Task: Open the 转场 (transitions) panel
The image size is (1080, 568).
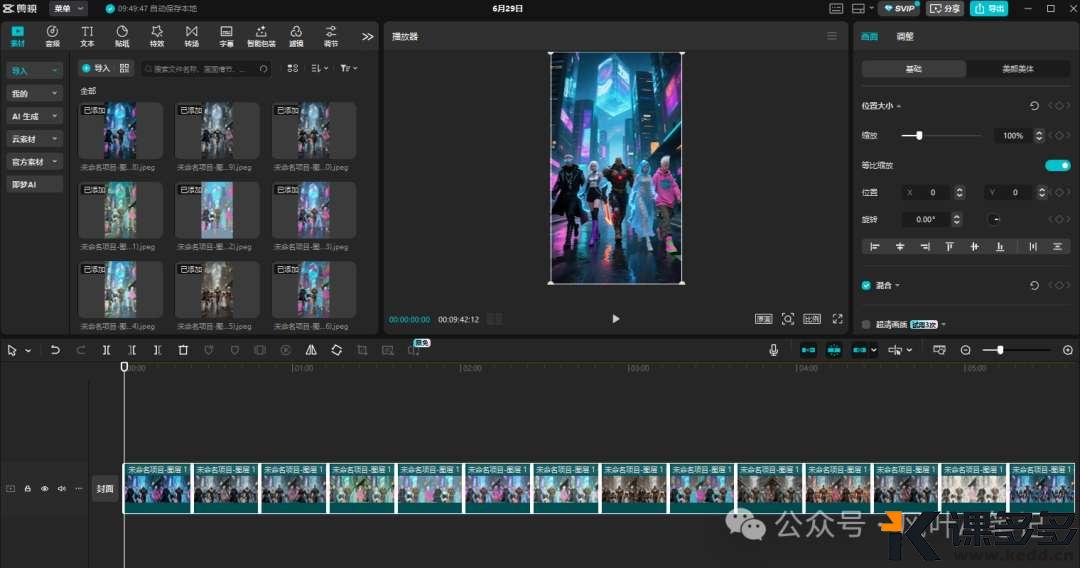Action: (x=192, y=36)
